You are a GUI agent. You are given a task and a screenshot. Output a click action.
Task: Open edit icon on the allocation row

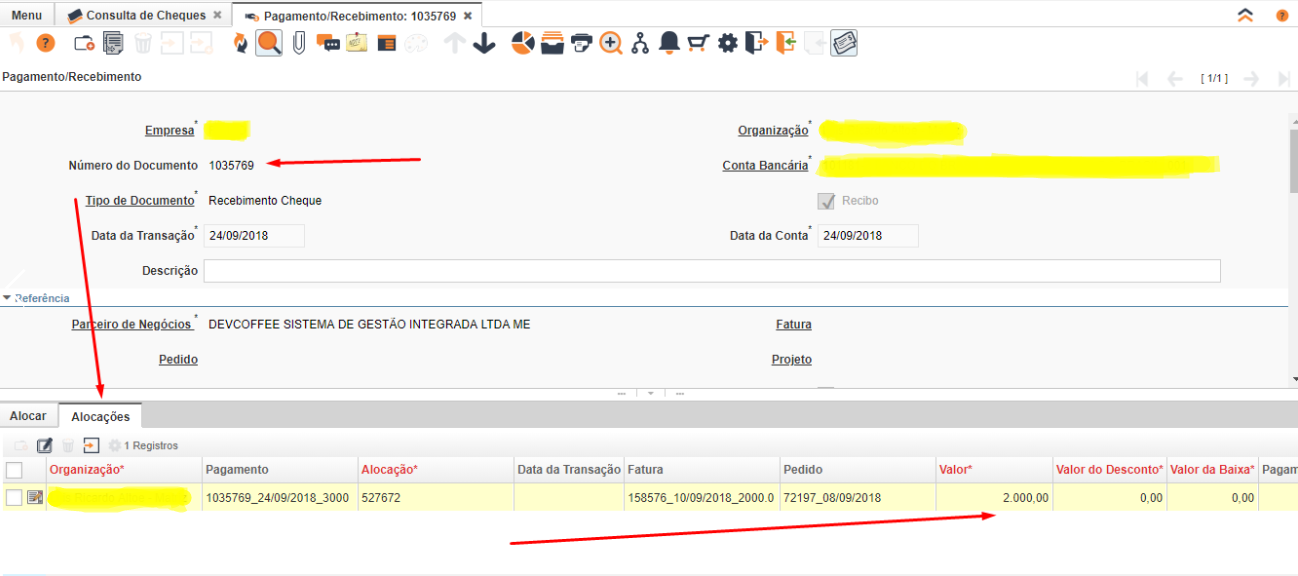[x=35, y=497]
